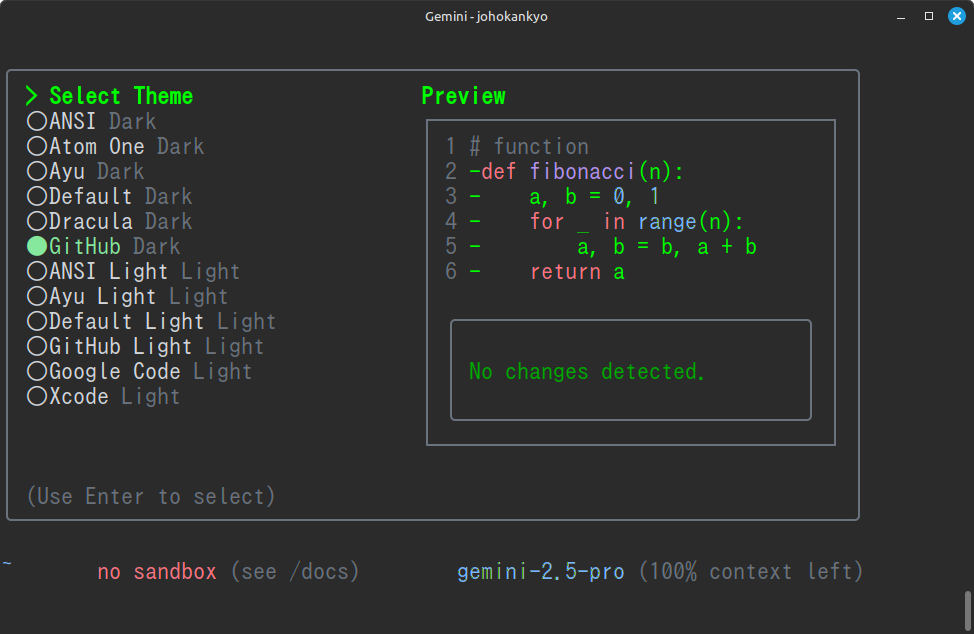Choose the Atom One Dark theme

37,146
